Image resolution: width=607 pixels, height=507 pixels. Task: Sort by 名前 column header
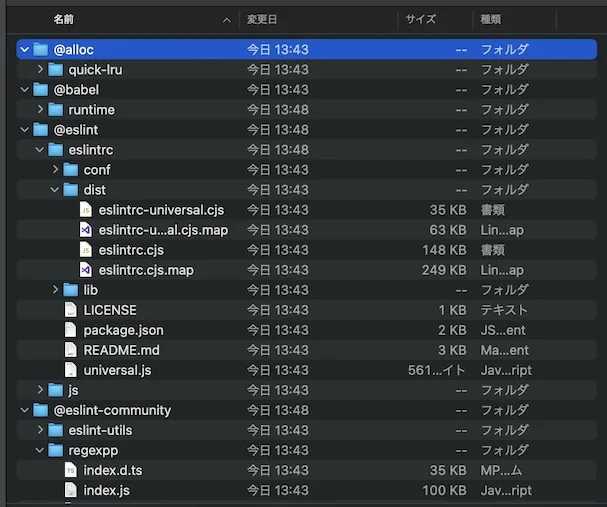coord(63,19)
